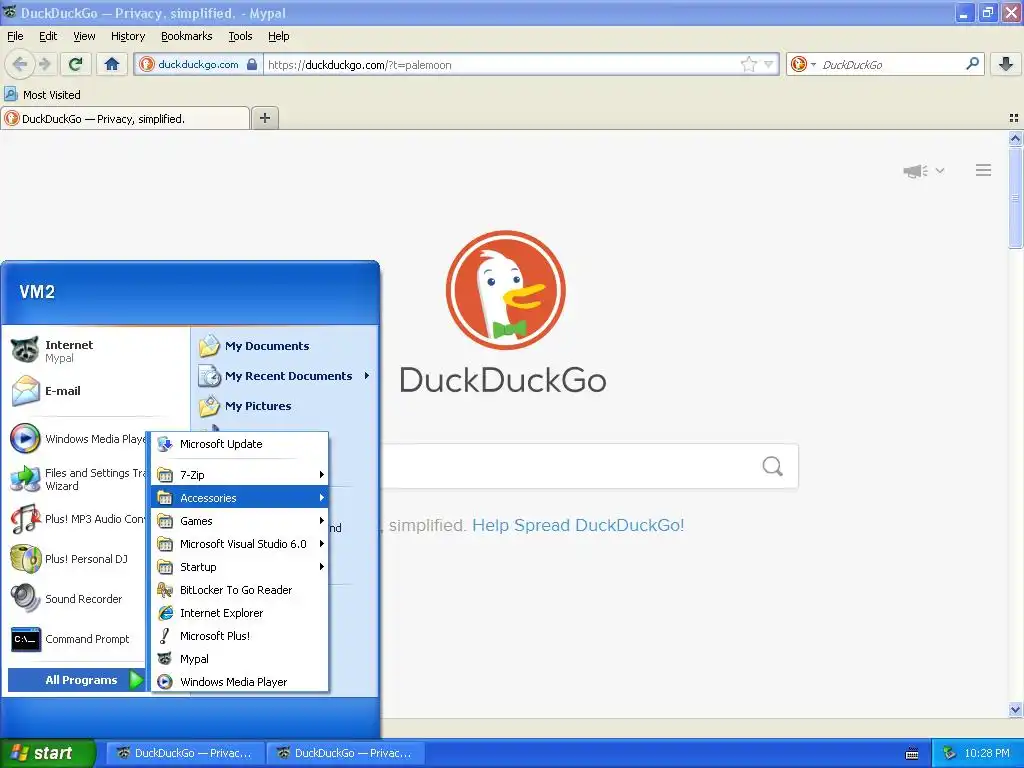The height and width of the screenshot is (768, 1024).
Task: Expand the Accessories submenu
Action: coord(240,498)
